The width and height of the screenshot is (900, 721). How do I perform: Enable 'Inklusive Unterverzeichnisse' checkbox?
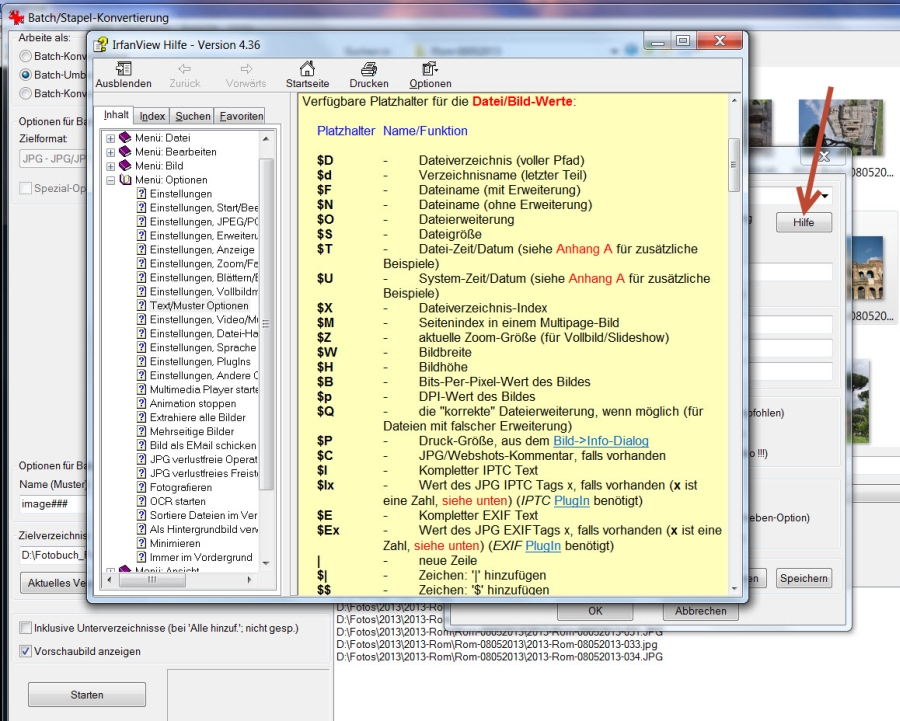tap(26, 628)
